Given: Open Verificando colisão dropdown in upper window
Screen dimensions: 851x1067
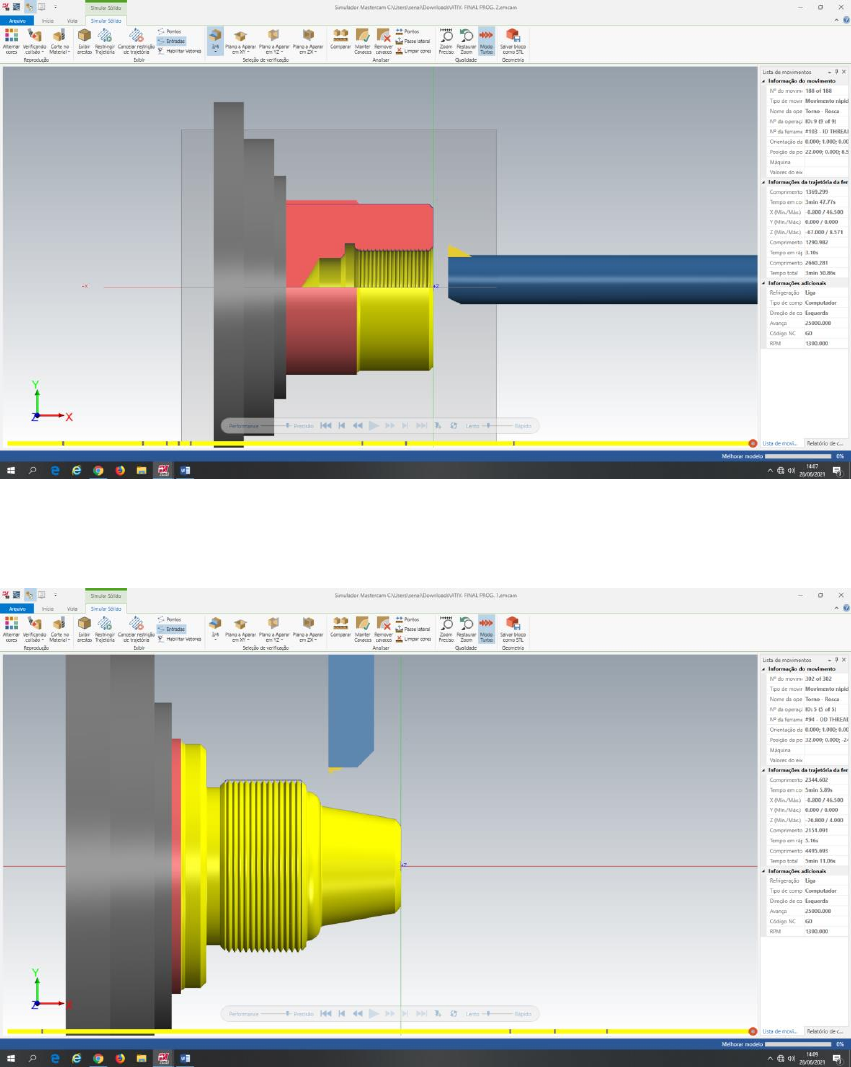Looking at the screenshot, I should coord(35,40).
